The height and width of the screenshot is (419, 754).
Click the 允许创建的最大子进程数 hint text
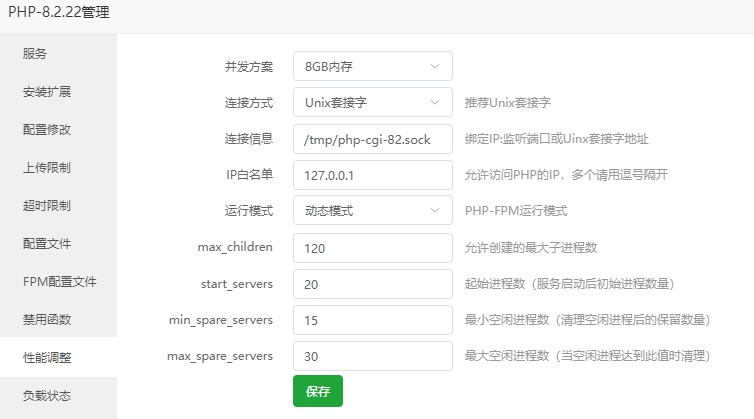[x=530, y=248]
